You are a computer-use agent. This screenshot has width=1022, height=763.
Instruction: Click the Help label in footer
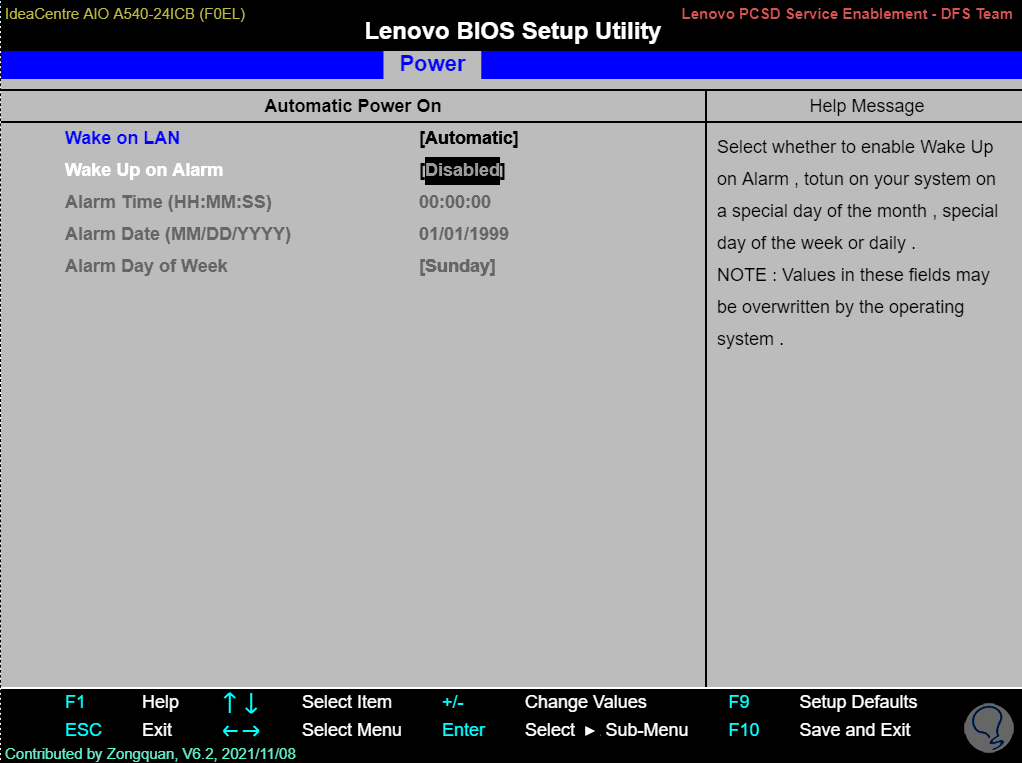(160, 702)
